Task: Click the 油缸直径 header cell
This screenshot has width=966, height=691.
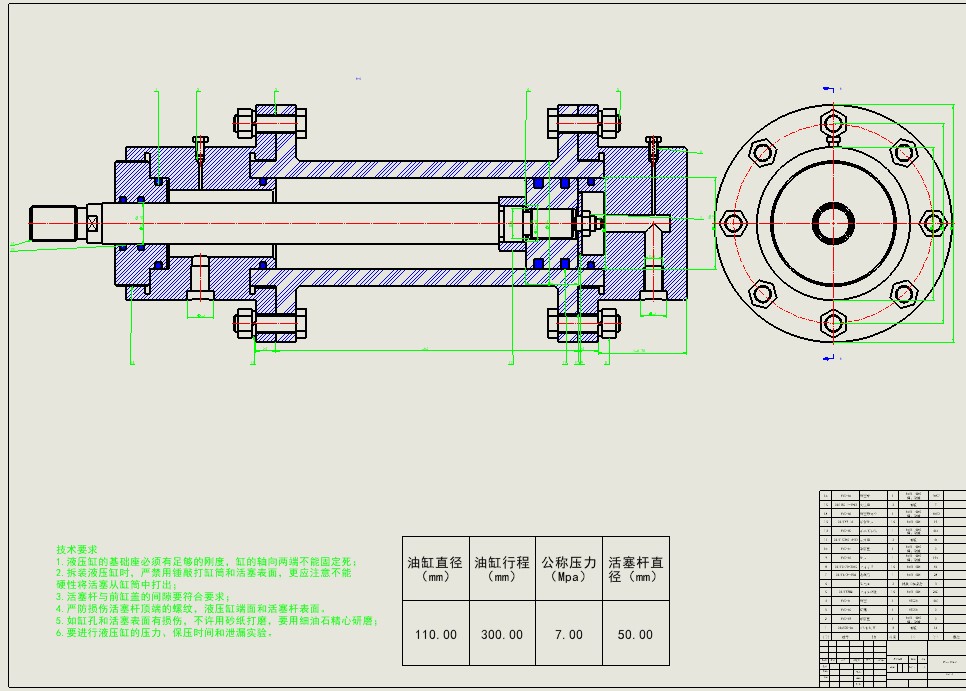Action: point(436,569)
